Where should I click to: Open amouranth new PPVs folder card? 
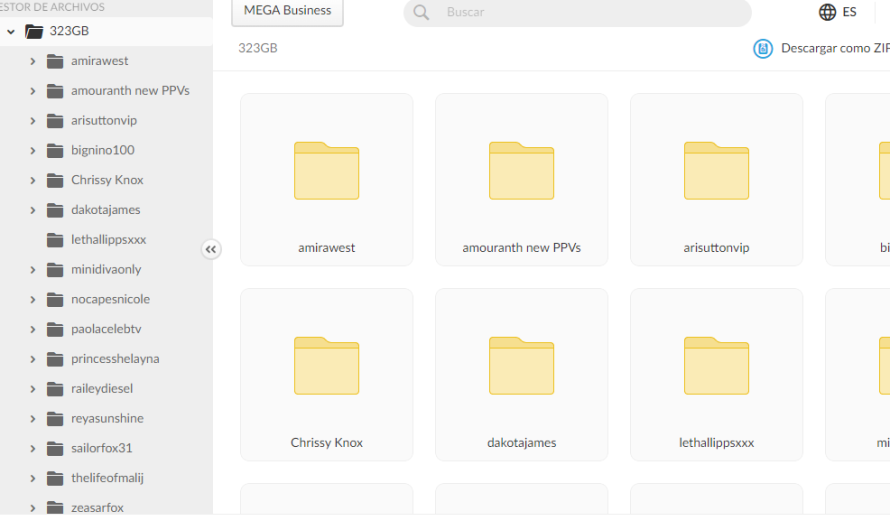521,179
